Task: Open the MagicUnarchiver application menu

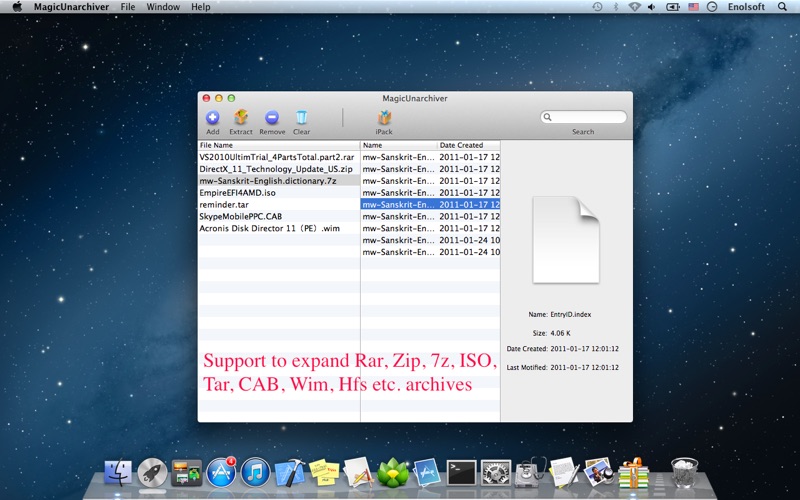Action: (71, 7)
